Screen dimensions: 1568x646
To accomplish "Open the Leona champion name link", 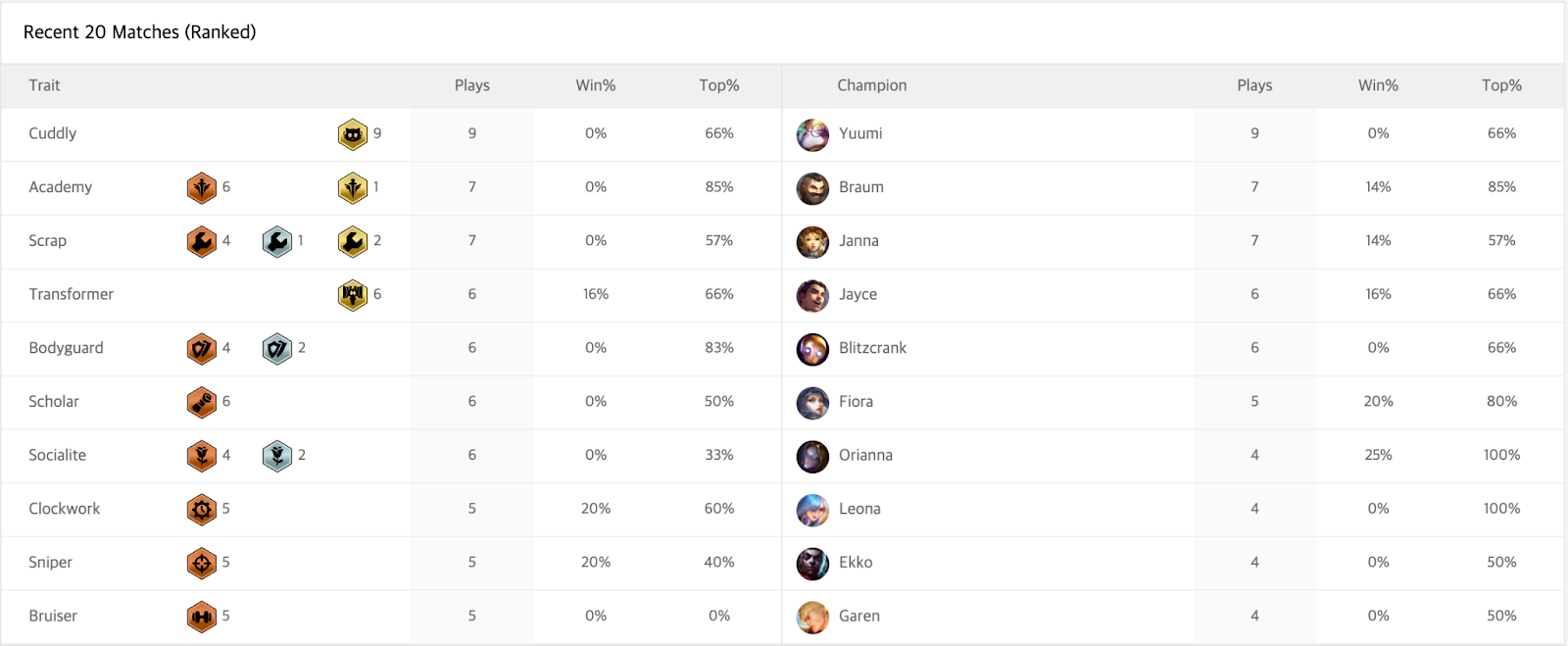I will point(859,509).
